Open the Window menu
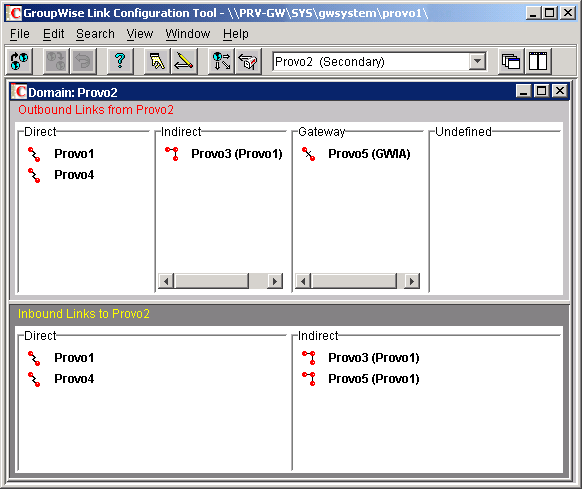This screenshot has height=489, width=582. tap(188, 34)
